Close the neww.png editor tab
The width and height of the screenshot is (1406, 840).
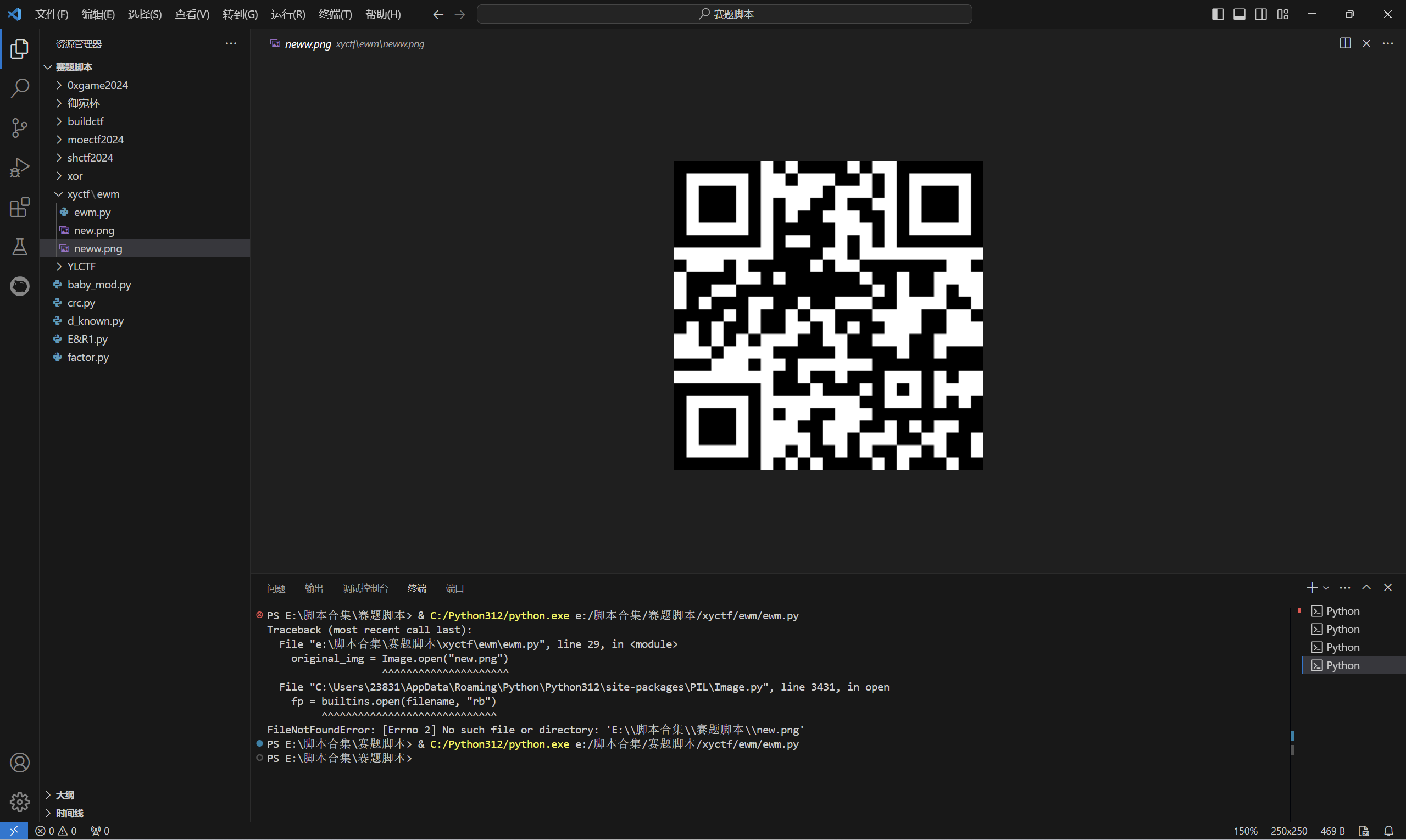point(1366,43)
